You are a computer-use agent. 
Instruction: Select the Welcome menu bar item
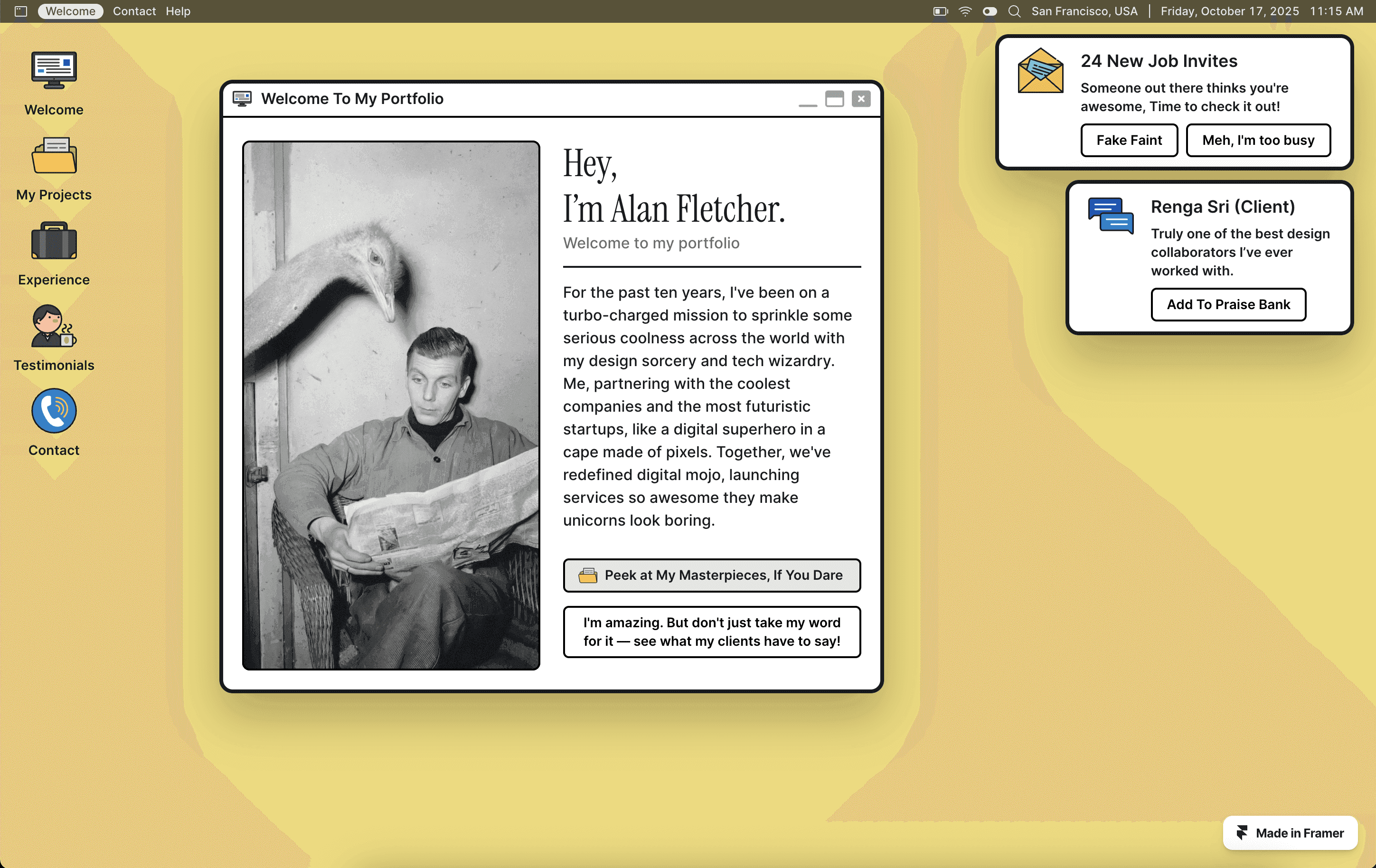coord(70,11)
